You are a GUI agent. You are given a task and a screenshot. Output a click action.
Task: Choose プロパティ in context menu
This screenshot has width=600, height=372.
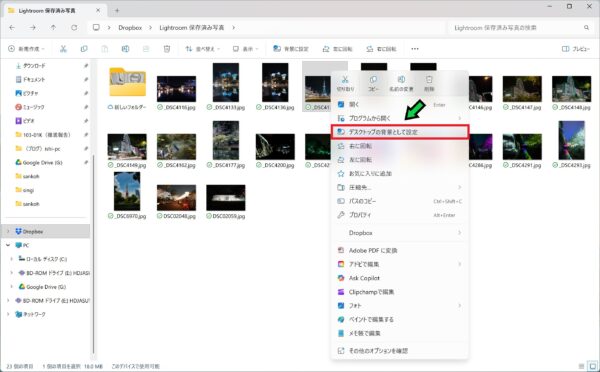400,215
